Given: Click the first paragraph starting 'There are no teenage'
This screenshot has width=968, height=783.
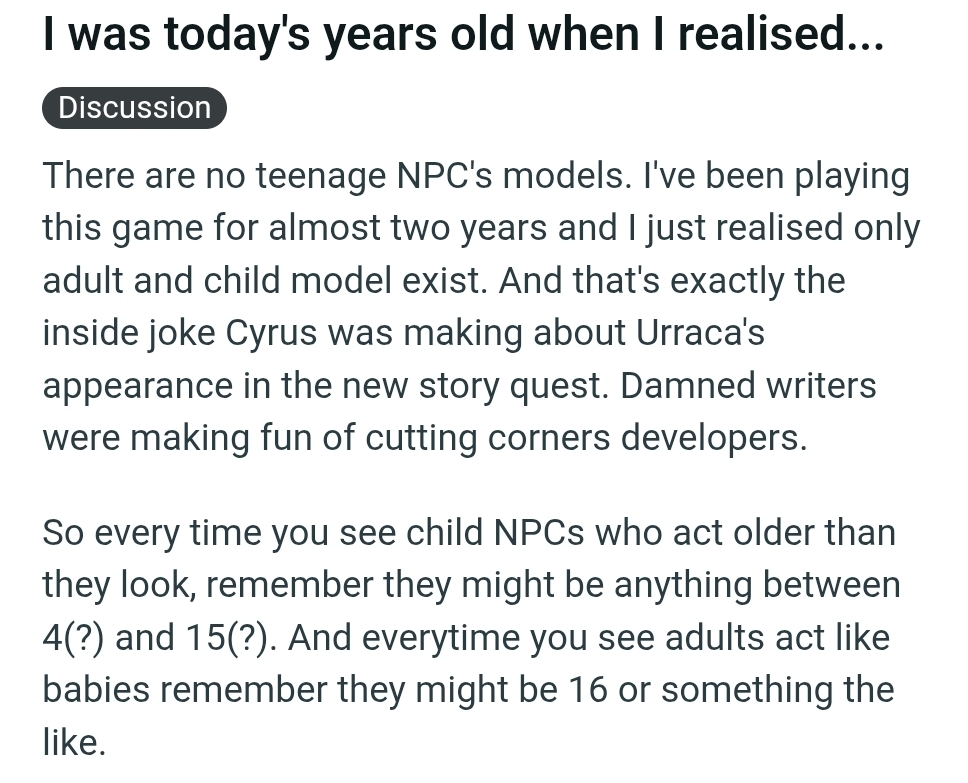Looking at the screenshot, I should click(x=482, y=306).
